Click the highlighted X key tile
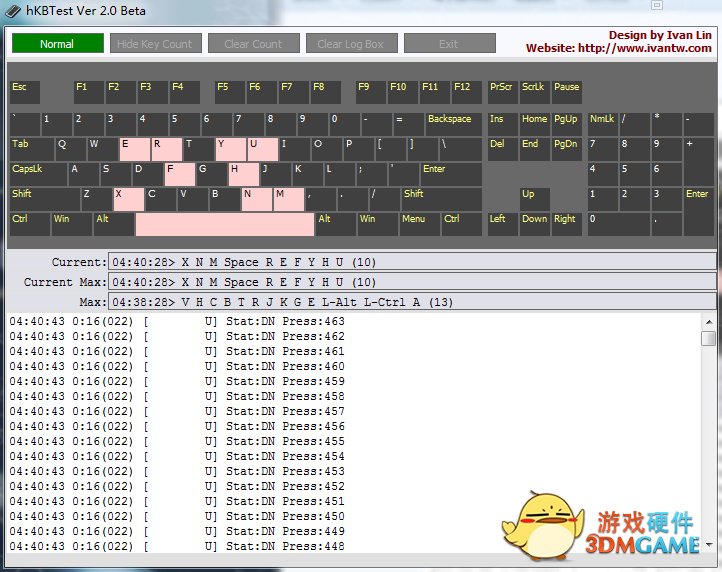The height and width of the screenshot is (572, 722). point(128,199)
